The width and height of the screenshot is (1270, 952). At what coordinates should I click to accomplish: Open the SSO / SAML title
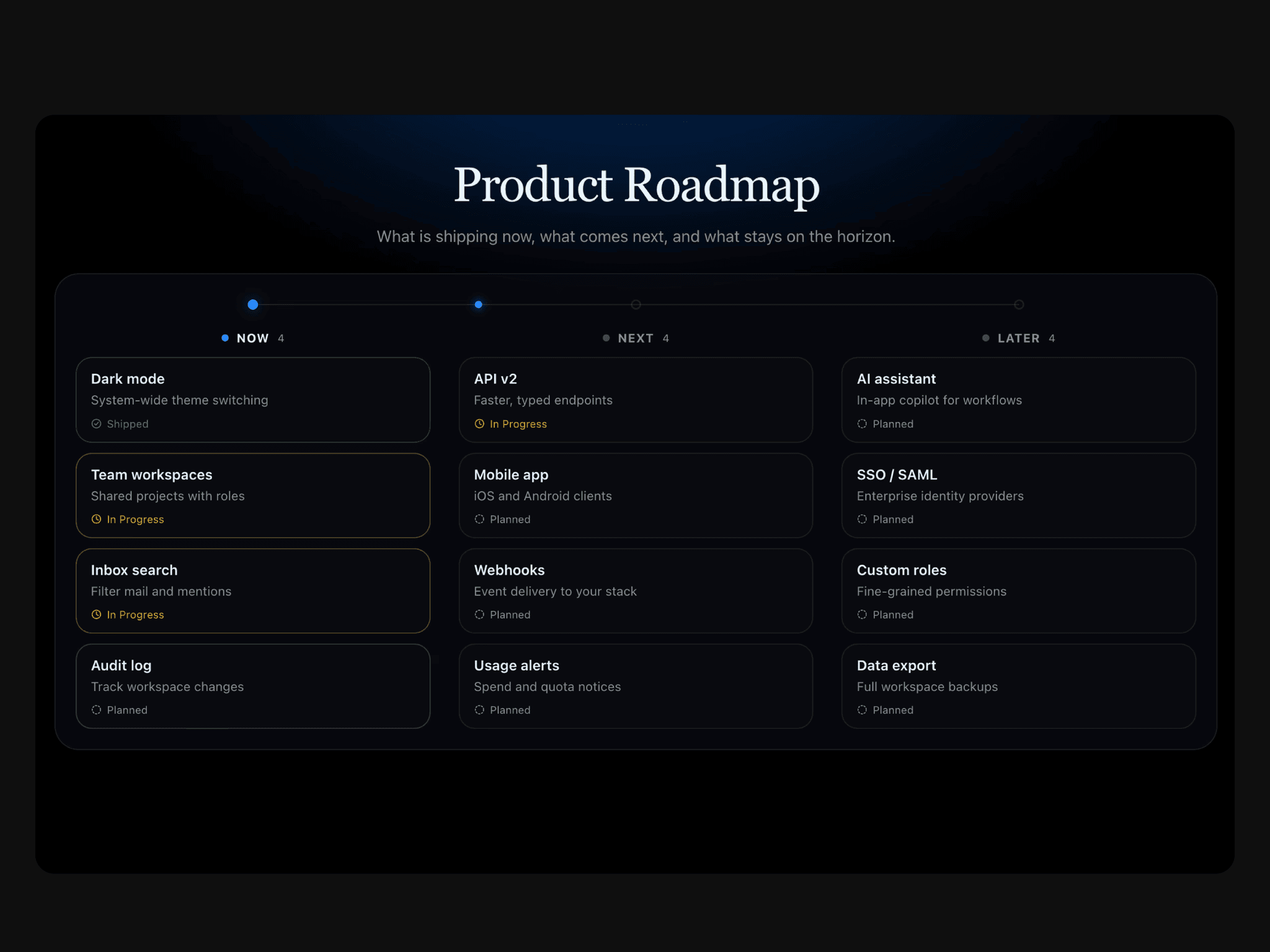(x=897, y=475)
